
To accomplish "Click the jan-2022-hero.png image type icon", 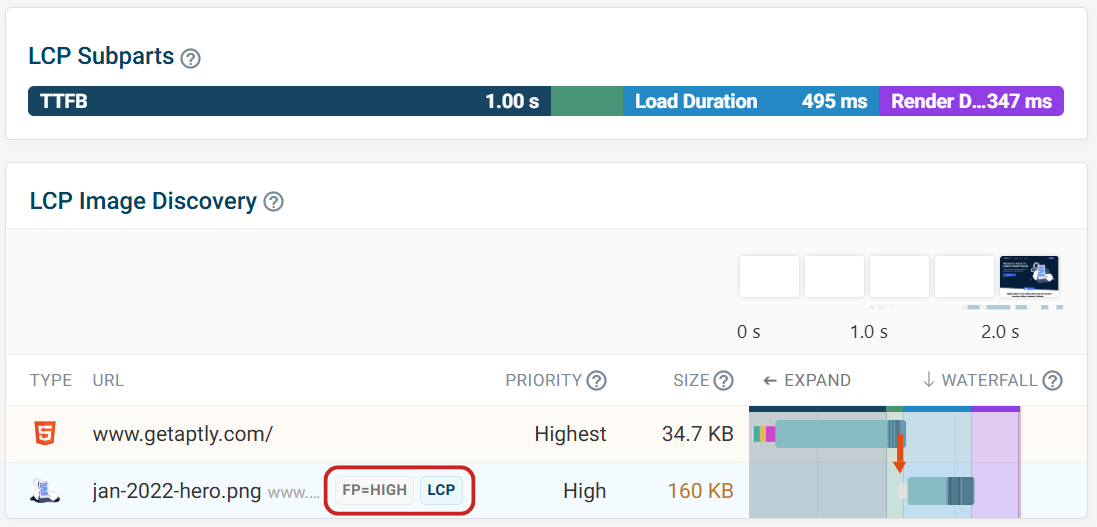I will [x=46, y=491].
